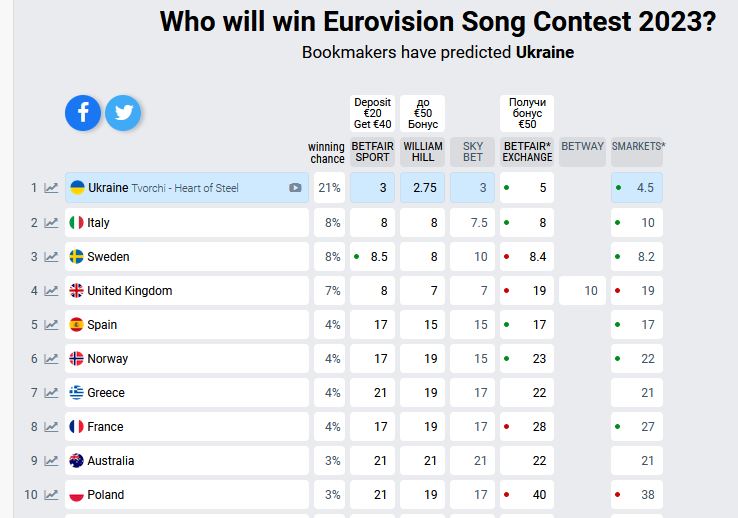Open the trend chart icon for Italy
738x518 pixels.
pos(51,222)
